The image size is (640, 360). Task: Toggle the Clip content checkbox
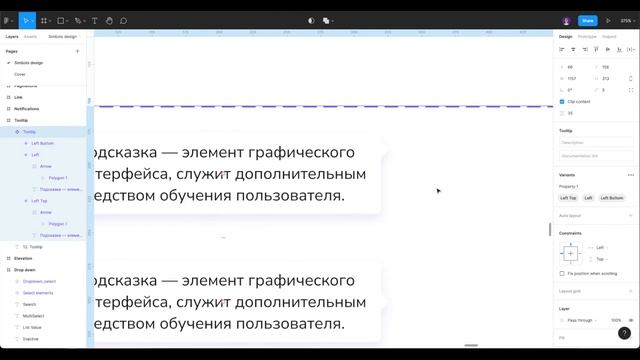[562, 102]
